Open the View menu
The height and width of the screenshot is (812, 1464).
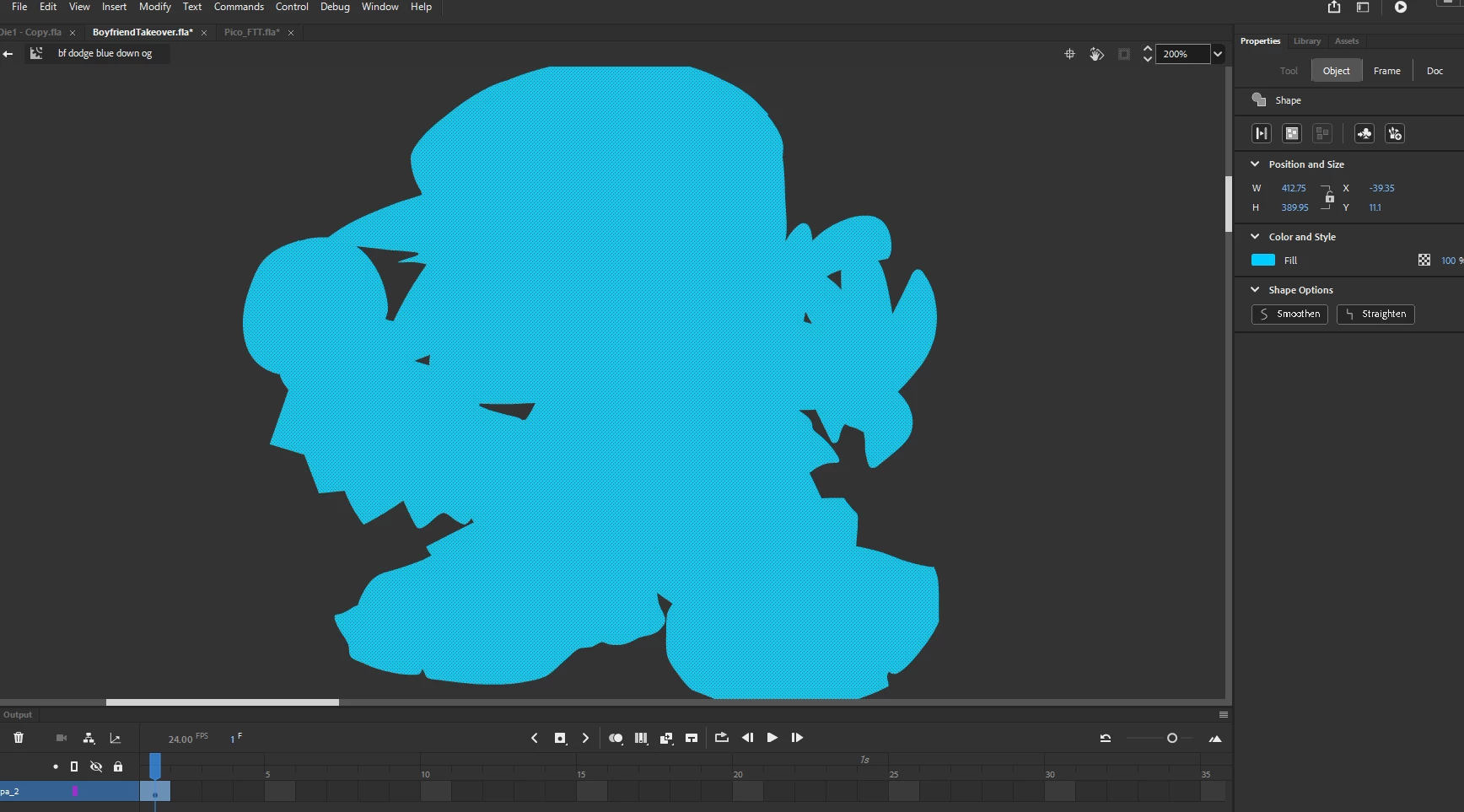(79, 7)
